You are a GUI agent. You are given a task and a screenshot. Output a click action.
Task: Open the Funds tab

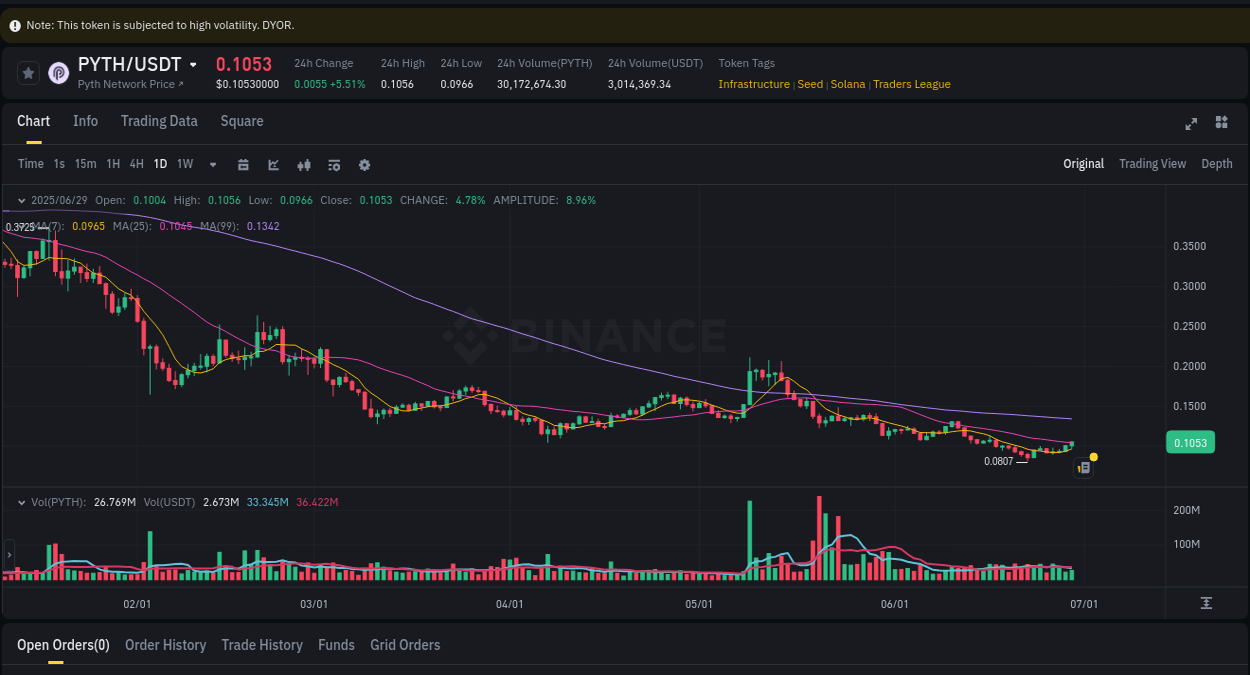click(336, 645)
